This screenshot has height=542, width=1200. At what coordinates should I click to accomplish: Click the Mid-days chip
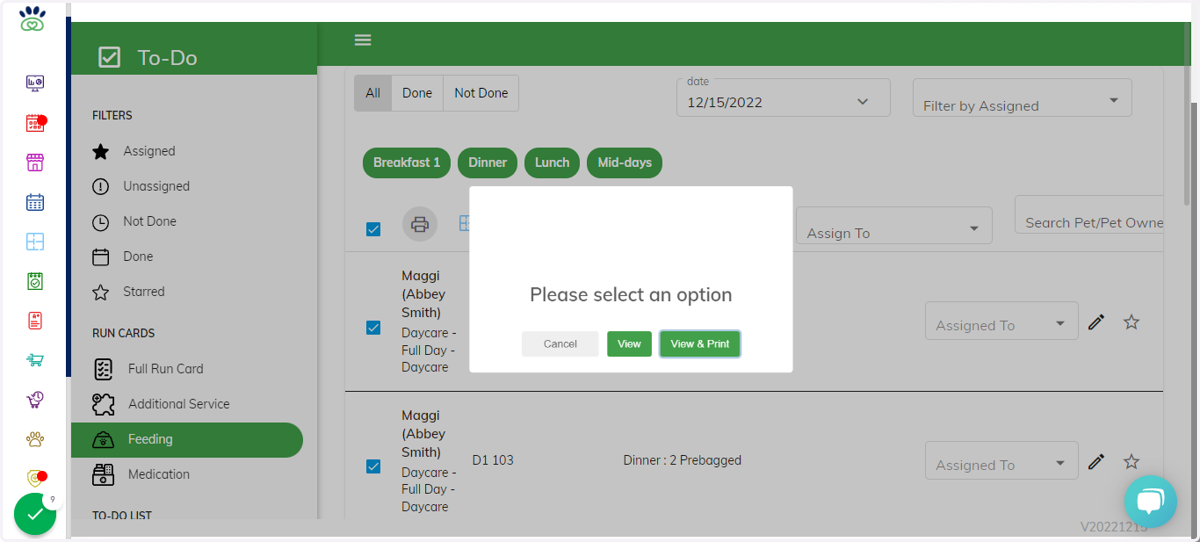coord(625,163)
